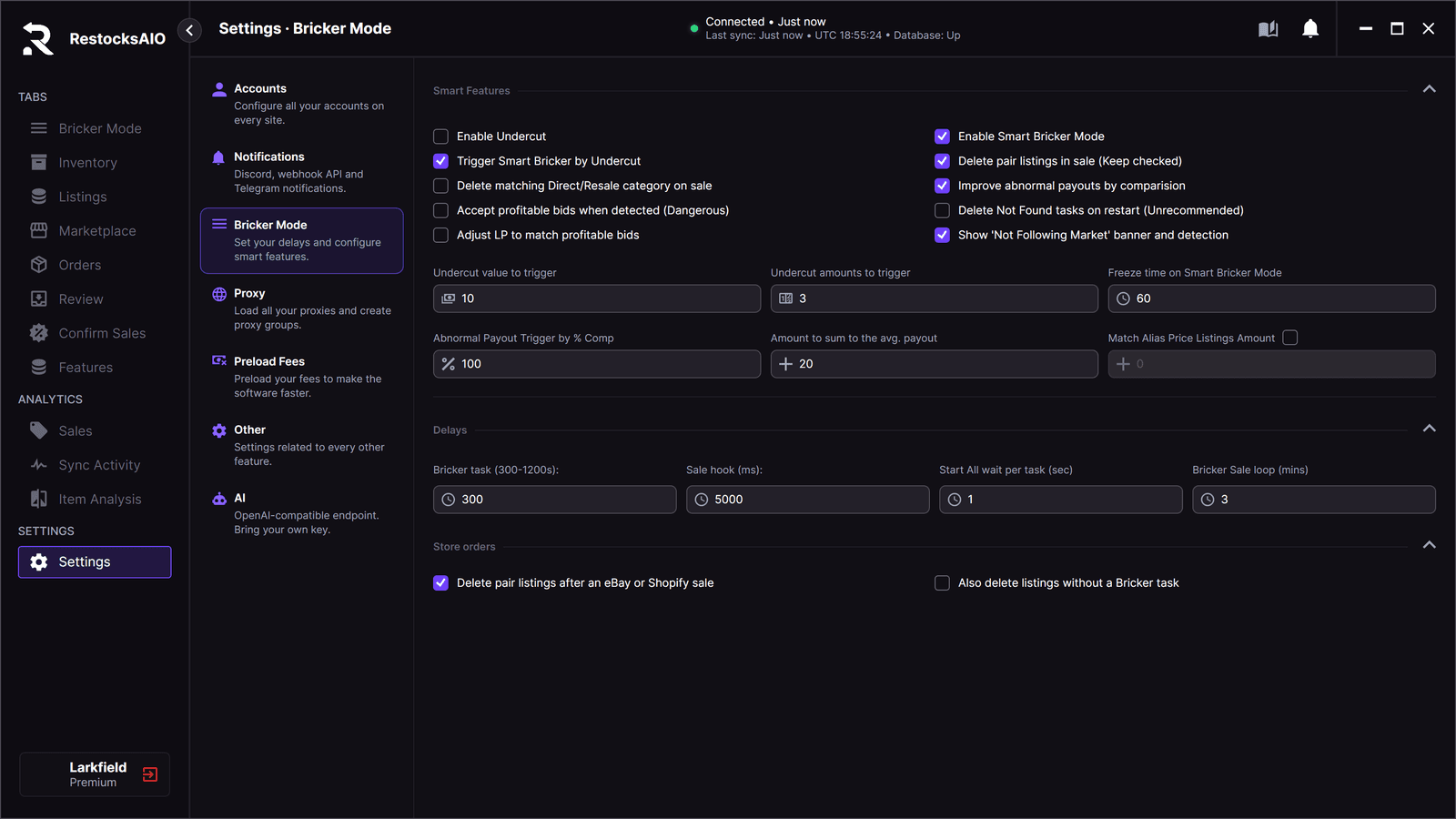Click the Notifications bell icon in settings list
The image size is (1456, 819).
coord(218,157)
